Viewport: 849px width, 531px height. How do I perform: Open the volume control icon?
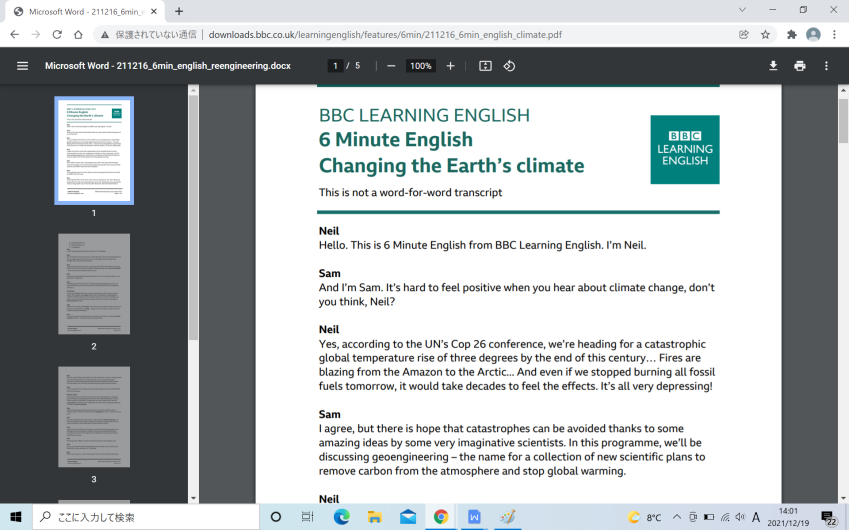tap(740, 517)
